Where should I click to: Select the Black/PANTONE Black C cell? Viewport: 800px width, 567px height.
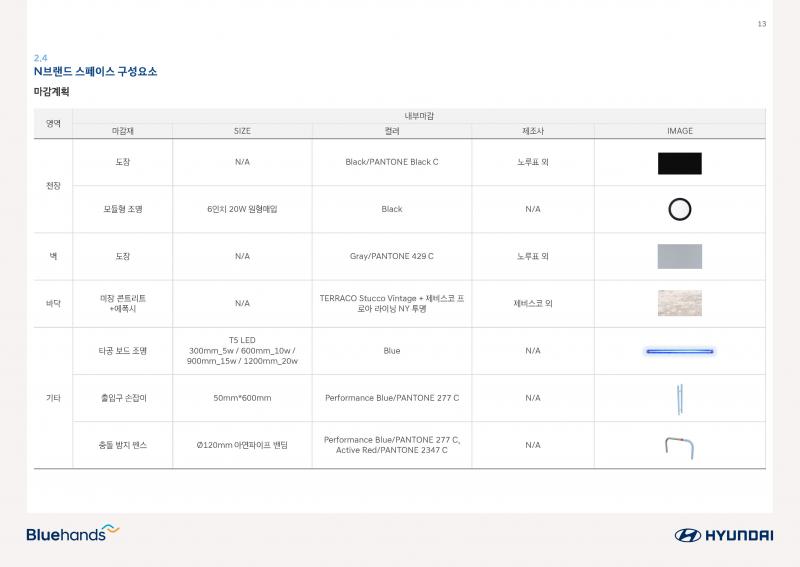pyautogui.click(x=392, y=162)
